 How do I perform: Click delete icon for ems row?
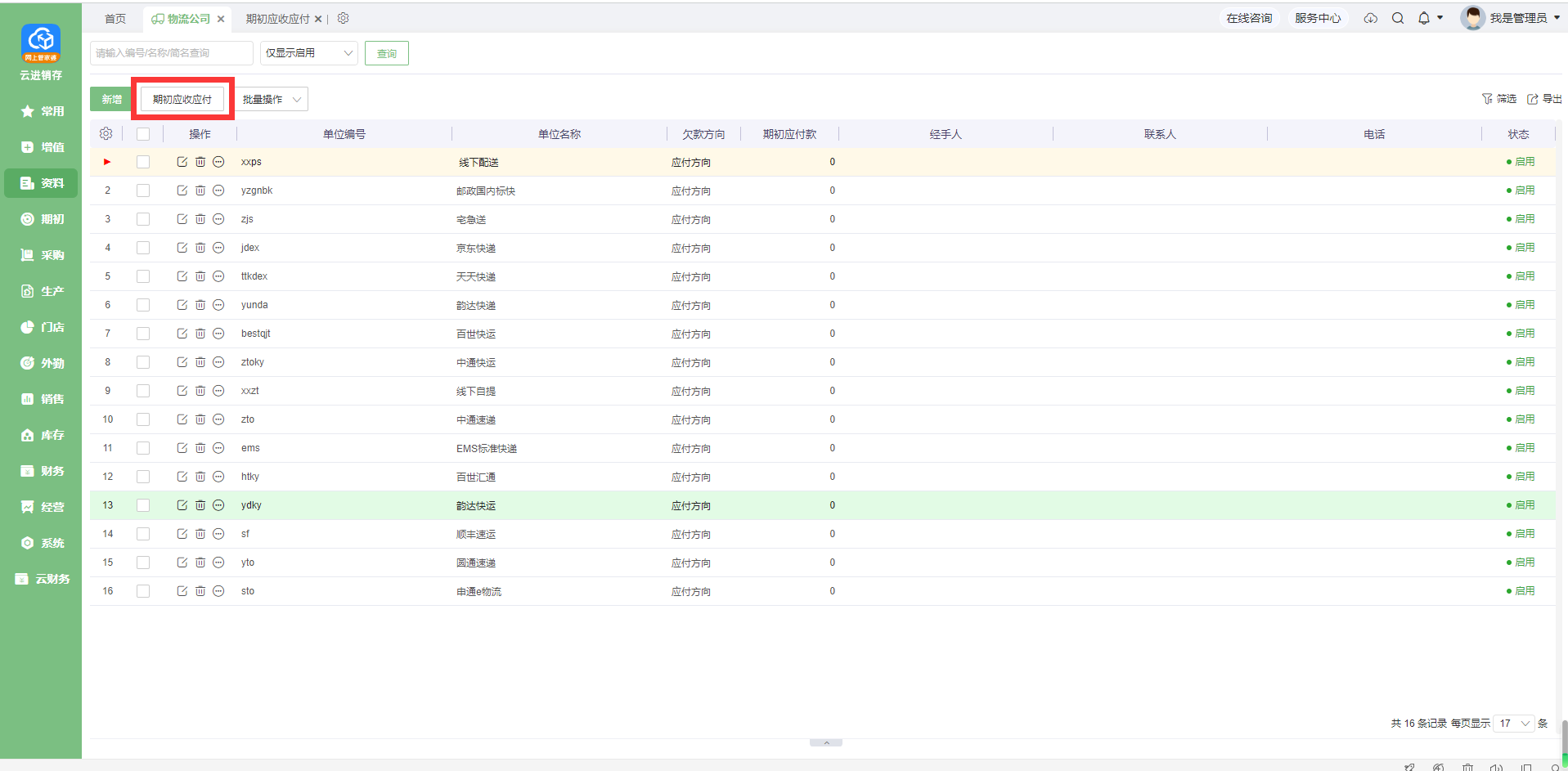coord(200,448)
